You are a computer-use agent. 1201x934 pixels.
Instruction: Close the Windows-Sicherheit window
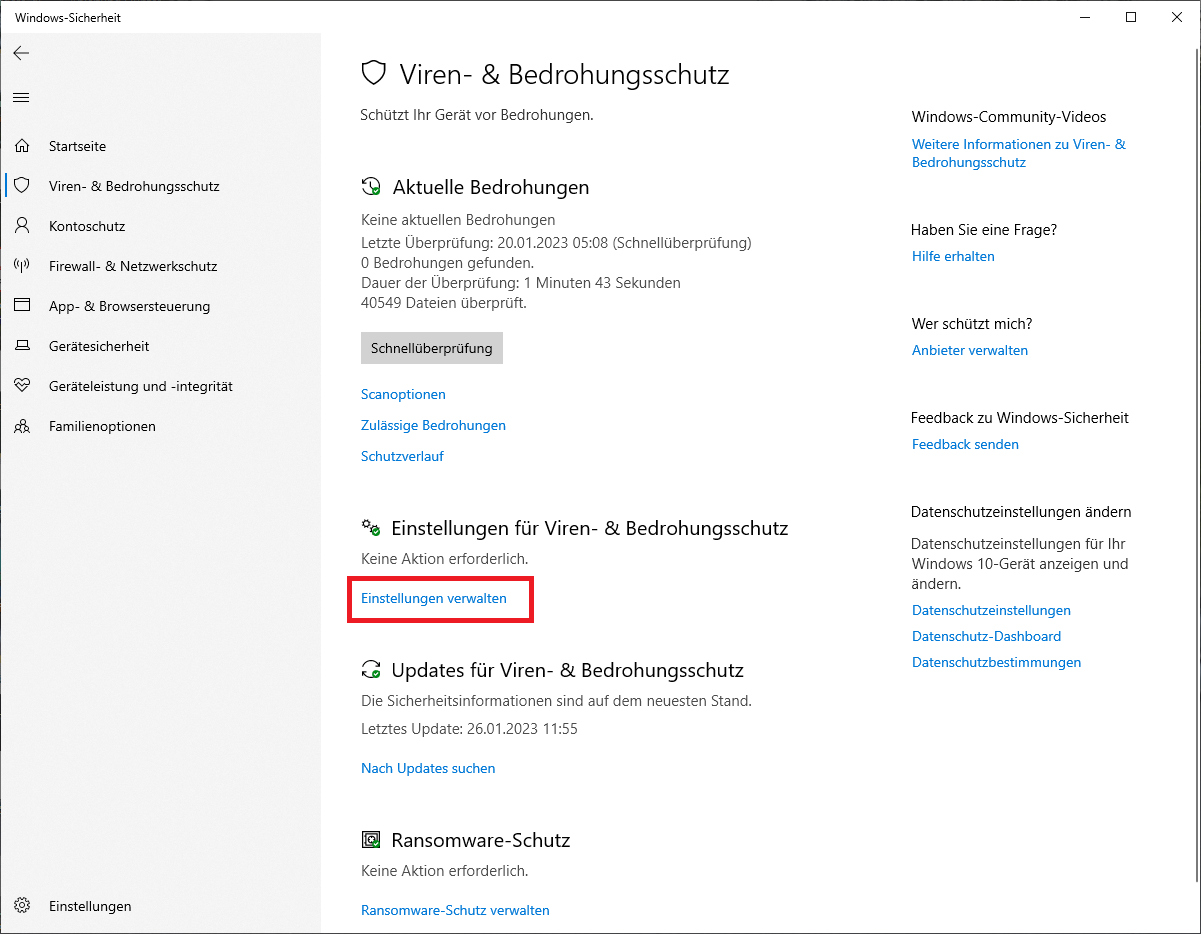point(1177,17)
